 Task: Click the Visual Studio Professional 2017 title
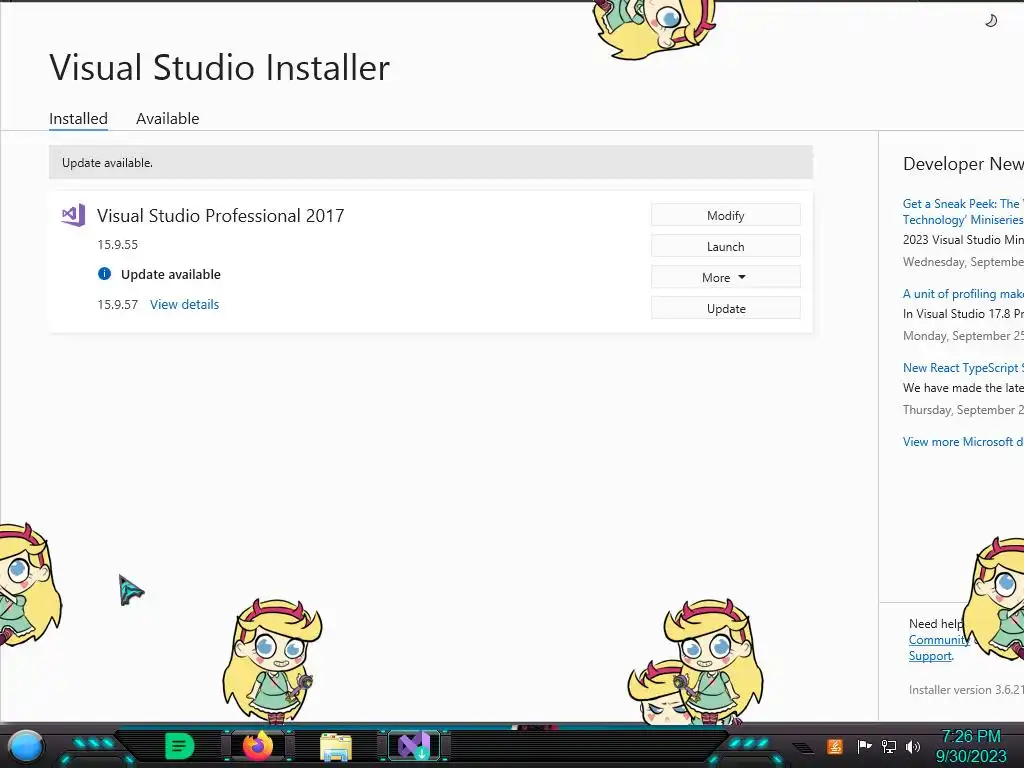[x=220, y=216]
